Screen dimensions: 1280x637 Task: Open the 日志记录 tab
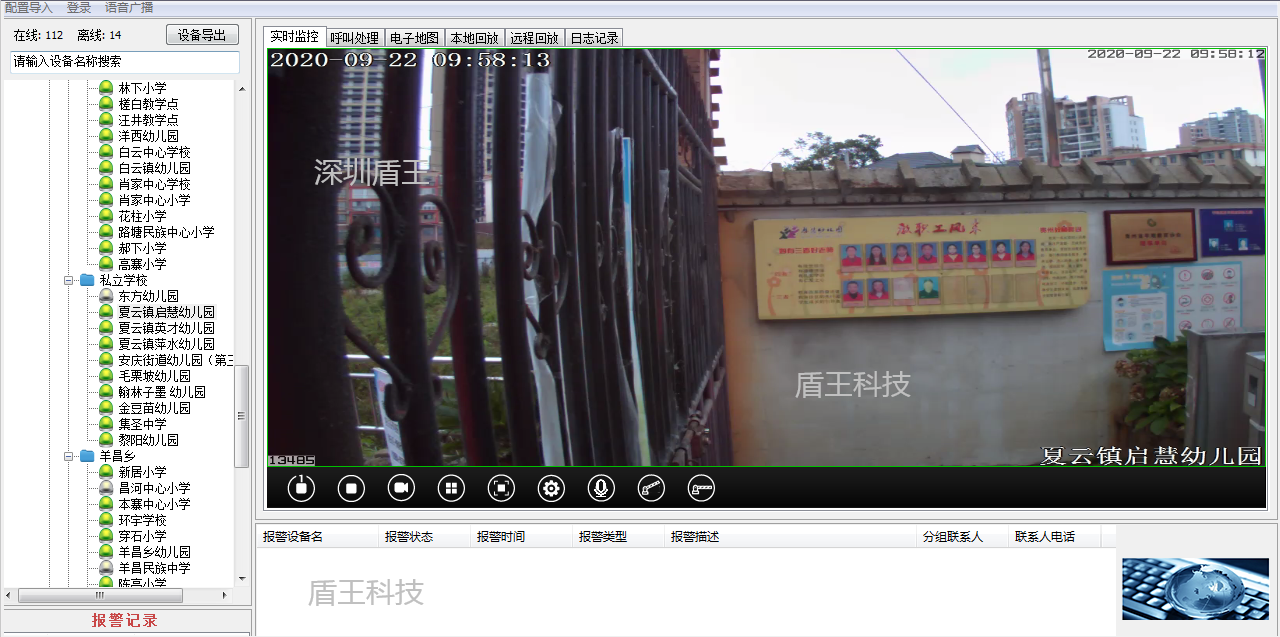594,38
